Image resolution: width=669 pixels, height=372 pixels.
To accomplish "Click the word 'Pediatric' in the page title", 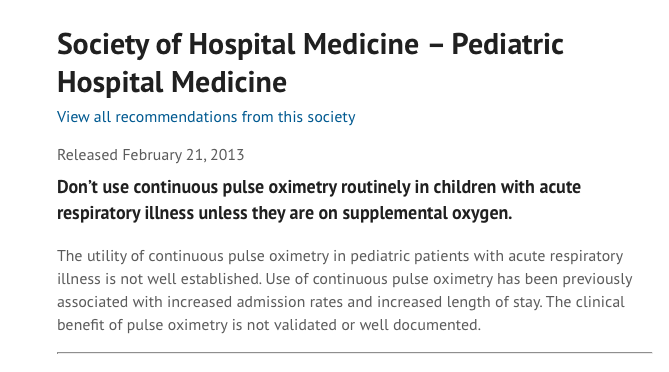I will 508,44.
